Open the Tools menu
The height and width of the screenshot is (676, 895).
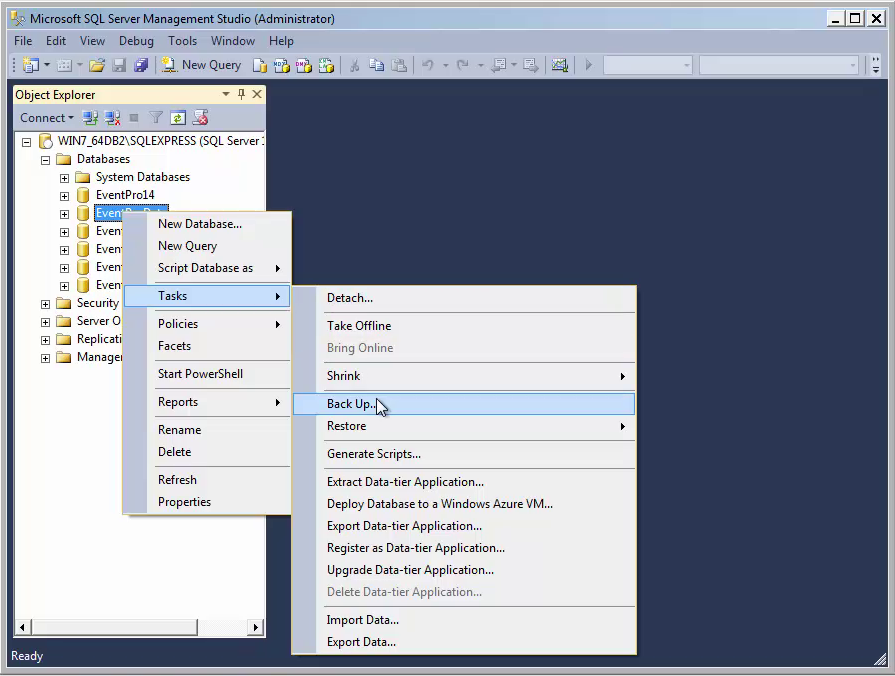coord(182,41)
